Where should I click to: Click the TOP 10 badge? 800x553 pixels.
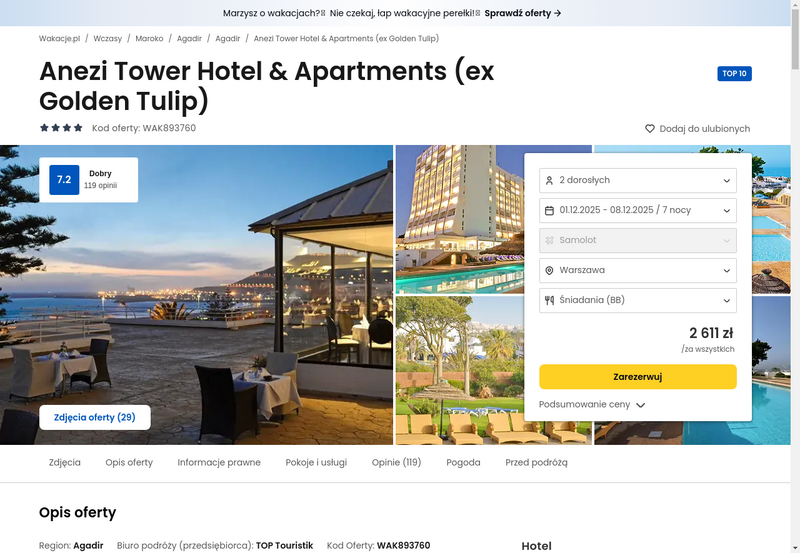point(734,73)
